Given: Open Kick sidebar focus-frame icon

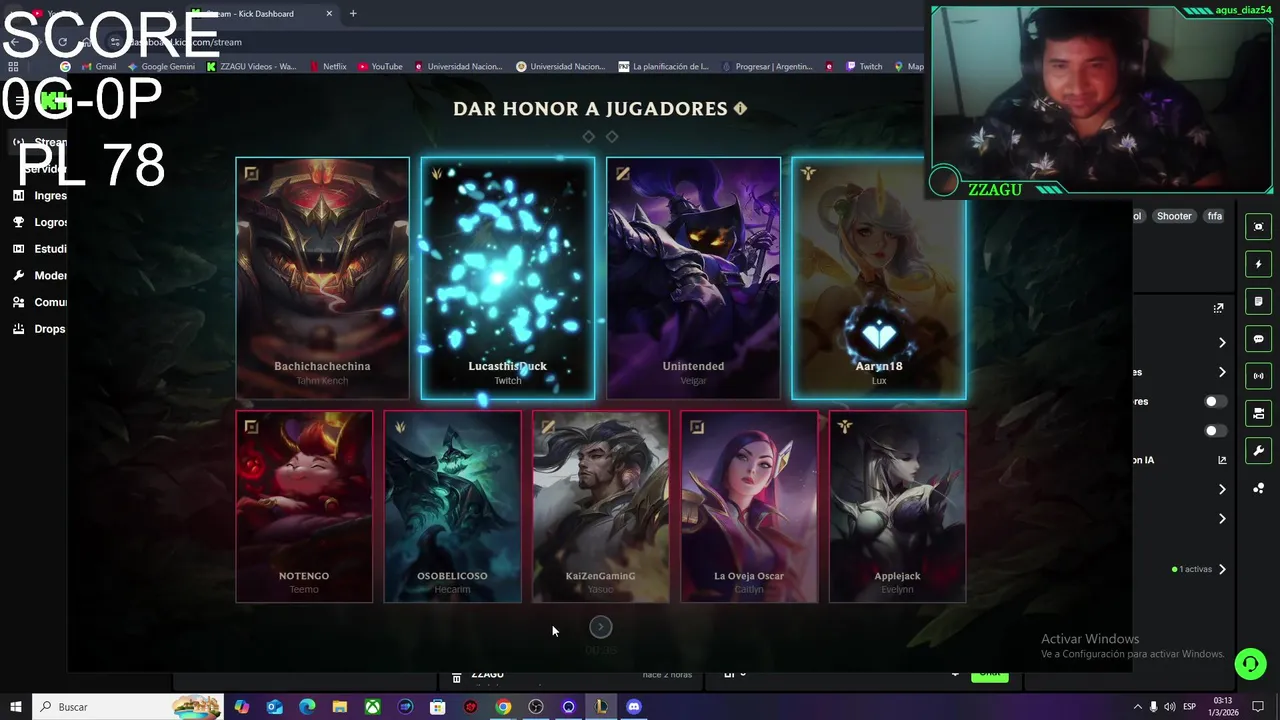Looking at the screenshot, I should click(1258, 227).
